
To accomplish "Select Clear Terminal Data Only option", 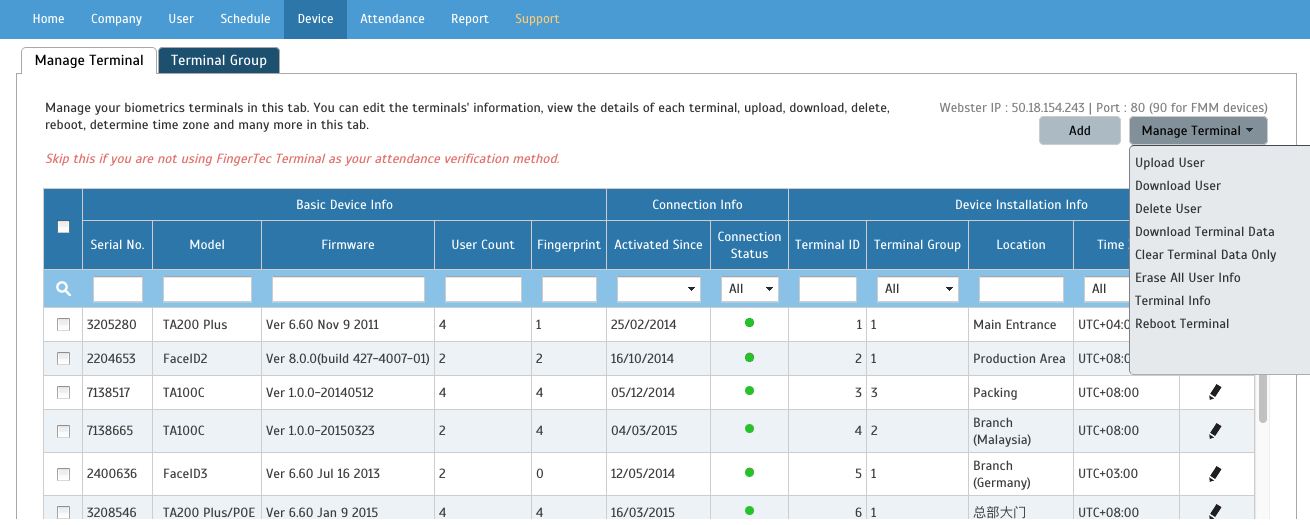I will (x=1206, y=255).
